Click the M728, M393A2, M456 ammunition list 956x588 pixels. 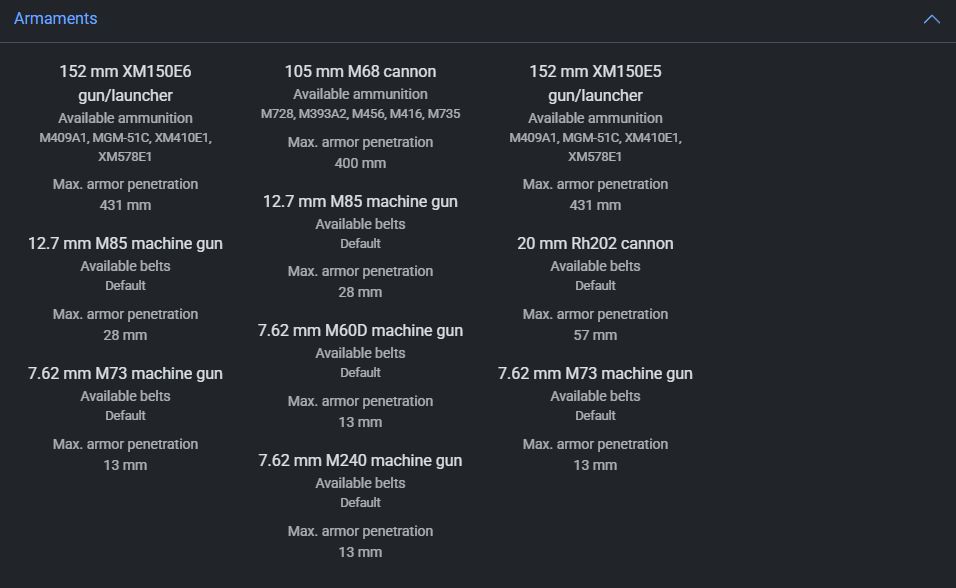point(360,114)
